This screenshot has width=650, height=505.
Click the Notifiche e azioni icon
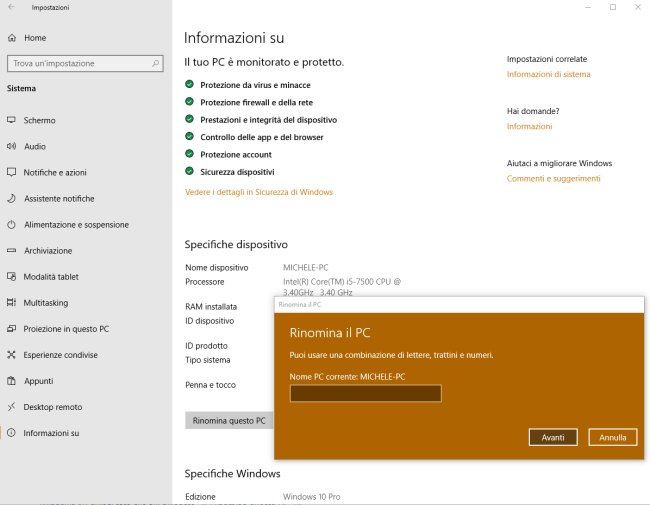[11, 172]
